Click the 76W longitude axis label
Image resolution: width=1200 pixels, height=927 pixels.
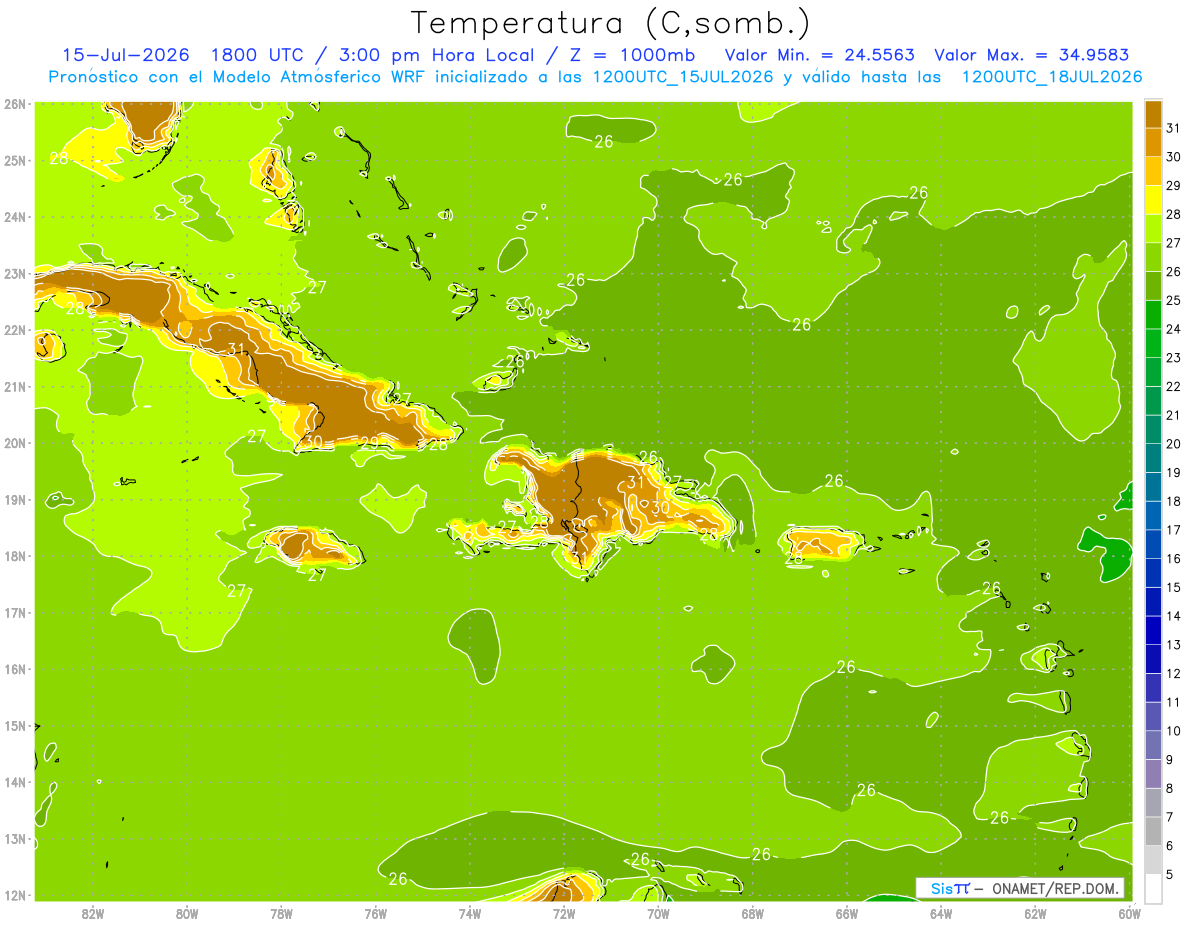tap(376, 913)
